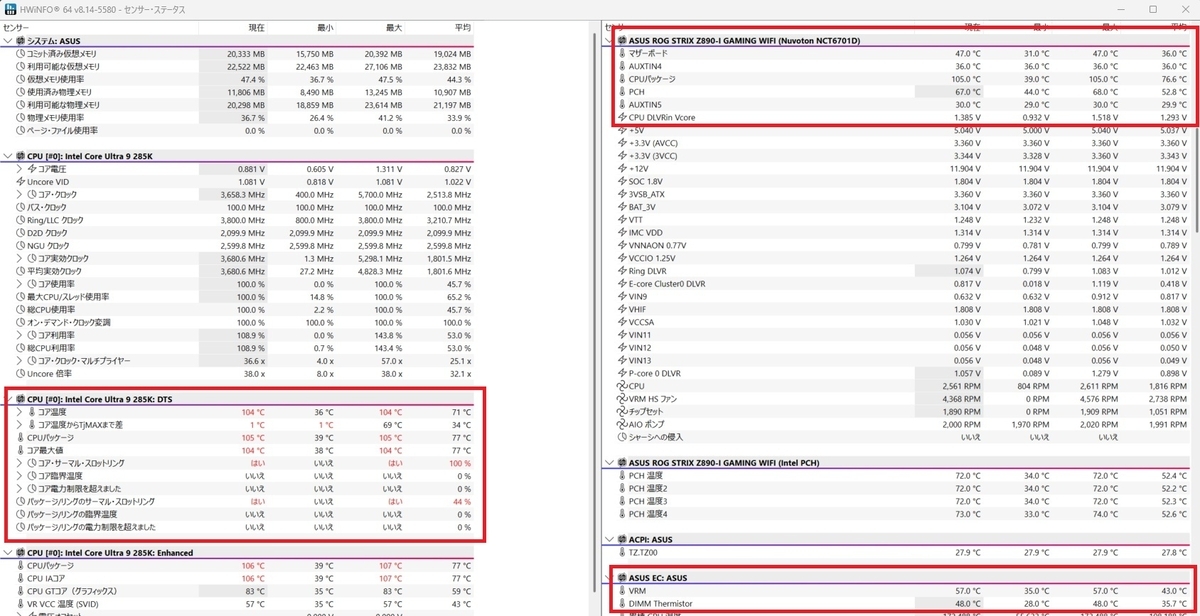1200x616 pixels.
Task: Click the clock icon beside コミット済み仮想メモリ
Action: click(x=20, y=53)
